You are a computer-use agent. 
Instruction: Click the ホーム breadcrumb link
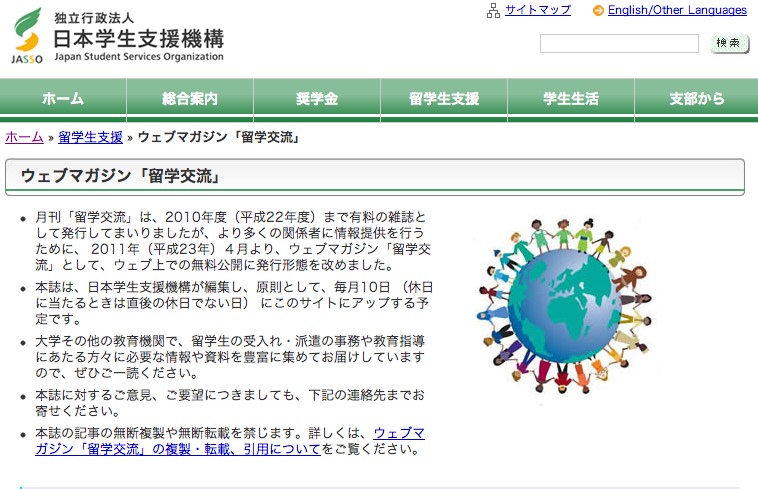coord(24,137)
